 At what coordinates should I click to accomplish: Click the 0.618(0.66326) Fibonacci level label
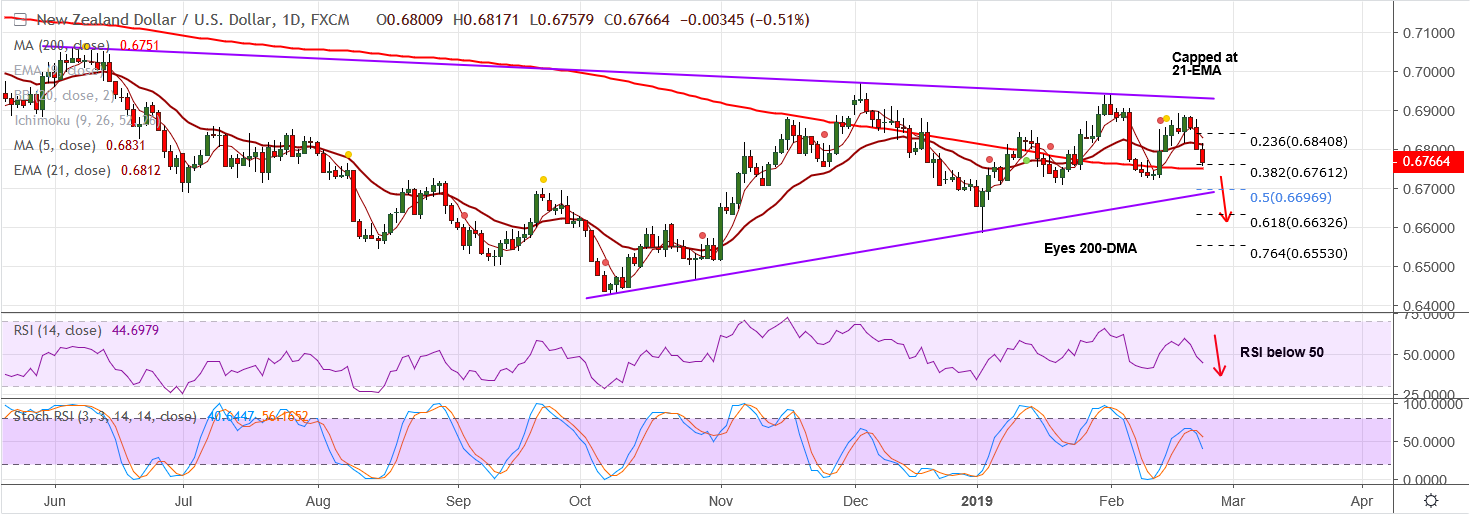point(1298,222)
